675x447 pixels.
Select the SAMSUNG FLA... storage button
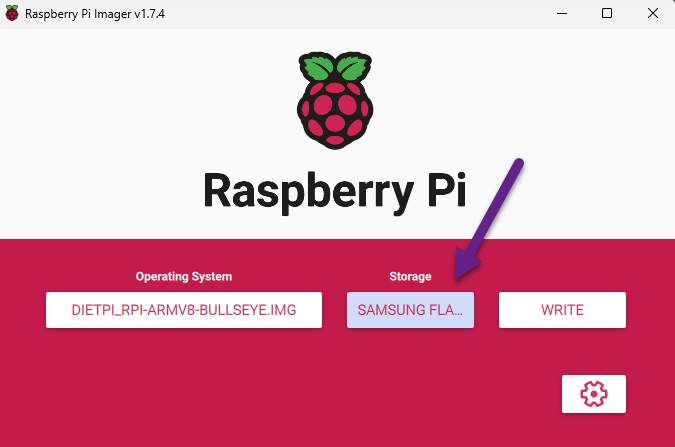point(410,310)
